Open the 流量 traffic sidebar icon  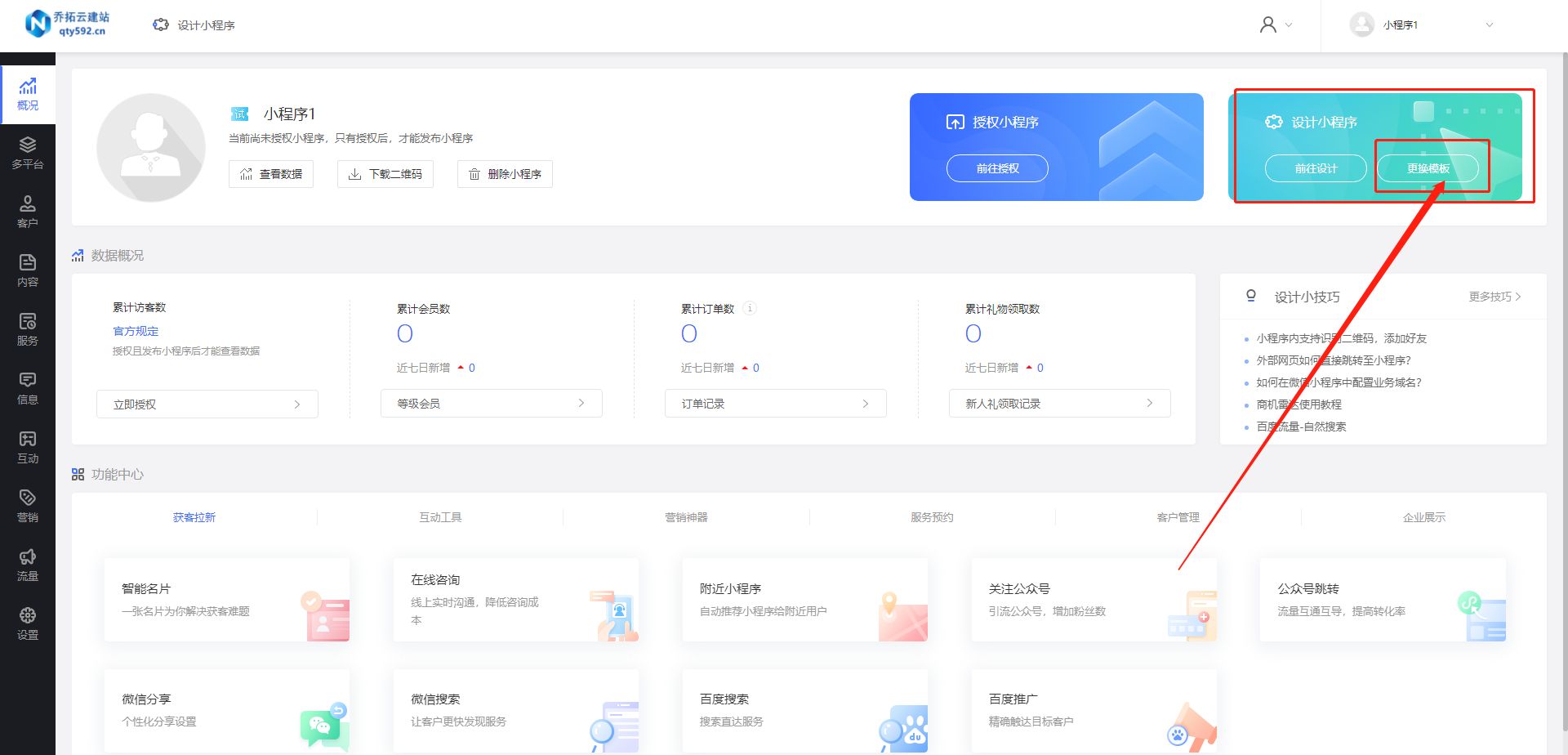(28, 564)
